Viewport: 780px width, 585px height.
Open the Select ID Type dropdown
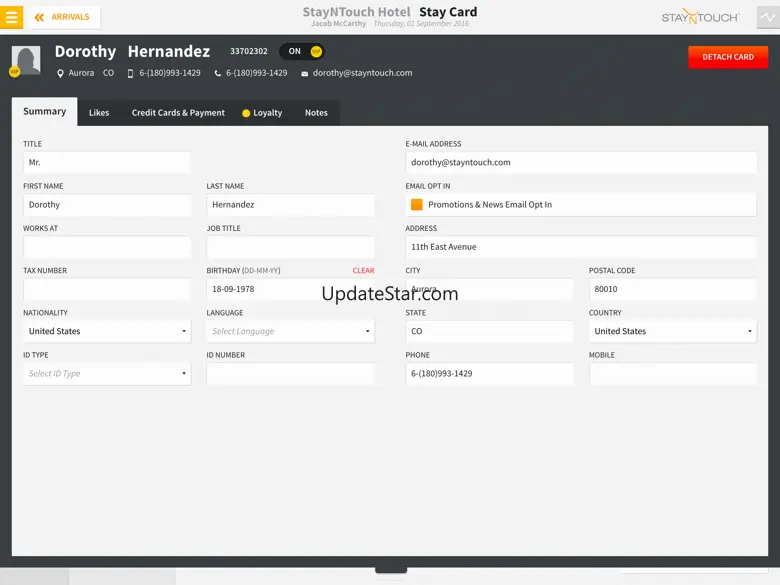[x=107, y=374]
